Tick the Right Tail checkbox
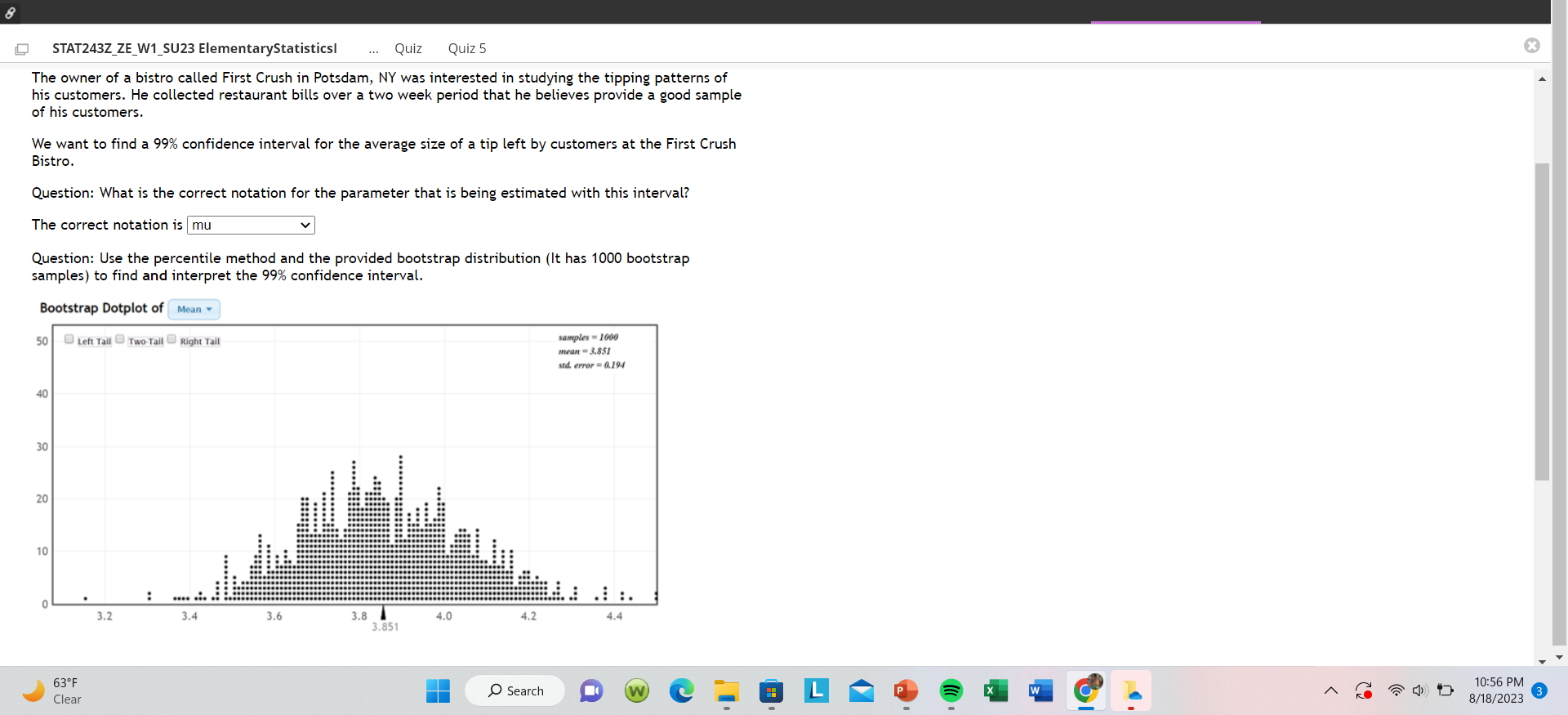This screenshot has width=1568, height=715. [x=172, y=339]
